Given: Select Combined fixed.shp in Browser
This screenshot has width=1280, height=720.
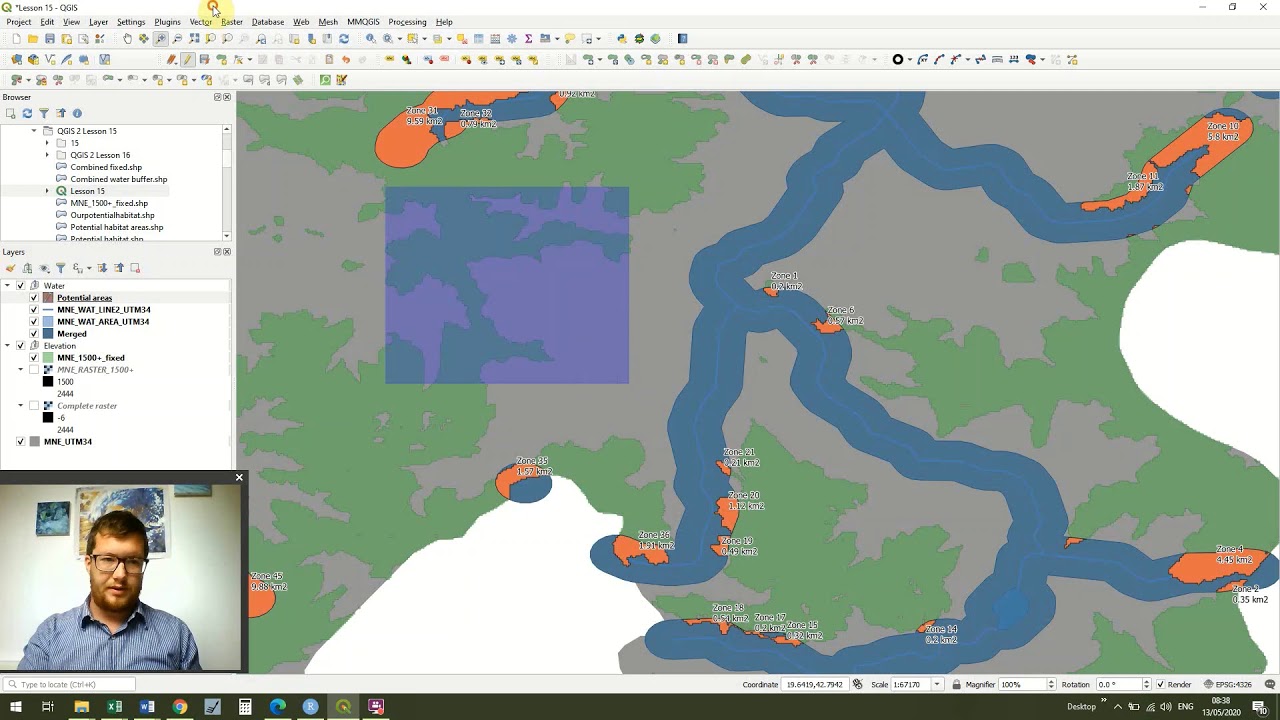Looking at the screenshot, I should (106, 167).
